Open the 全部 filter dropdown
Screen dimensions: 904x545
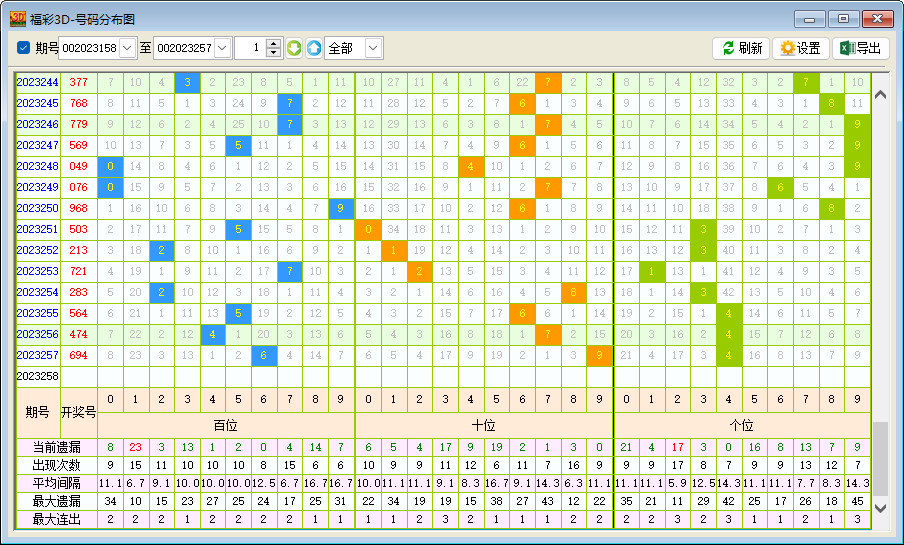[x=373, y=48]
